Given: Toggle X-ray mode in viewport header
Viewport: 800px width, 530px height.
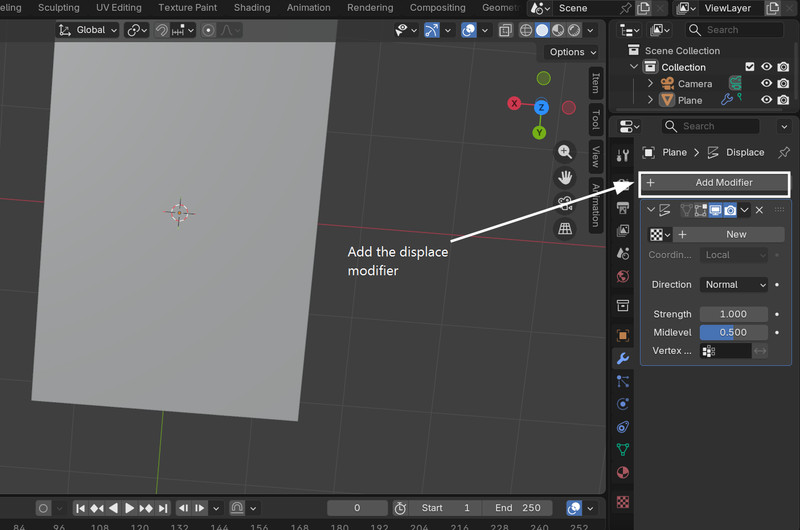Looking at the screenshot, I should (x=505, y=31).
